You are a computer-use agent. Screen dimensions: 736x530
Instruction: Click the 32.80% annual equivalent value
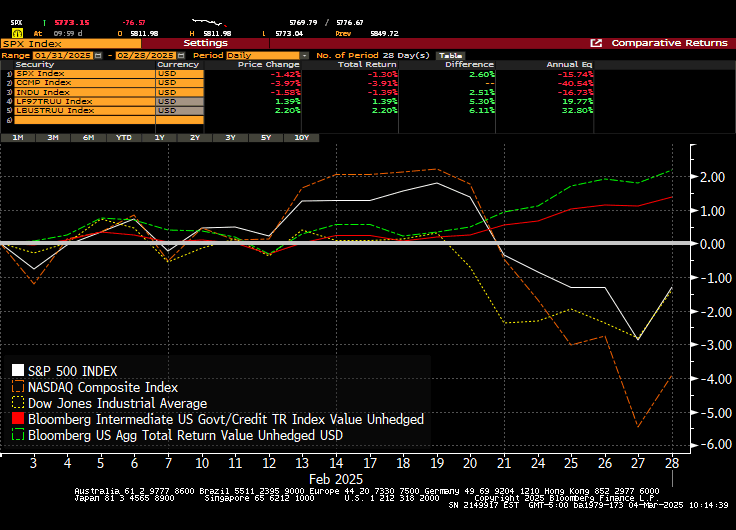[577, 111]
